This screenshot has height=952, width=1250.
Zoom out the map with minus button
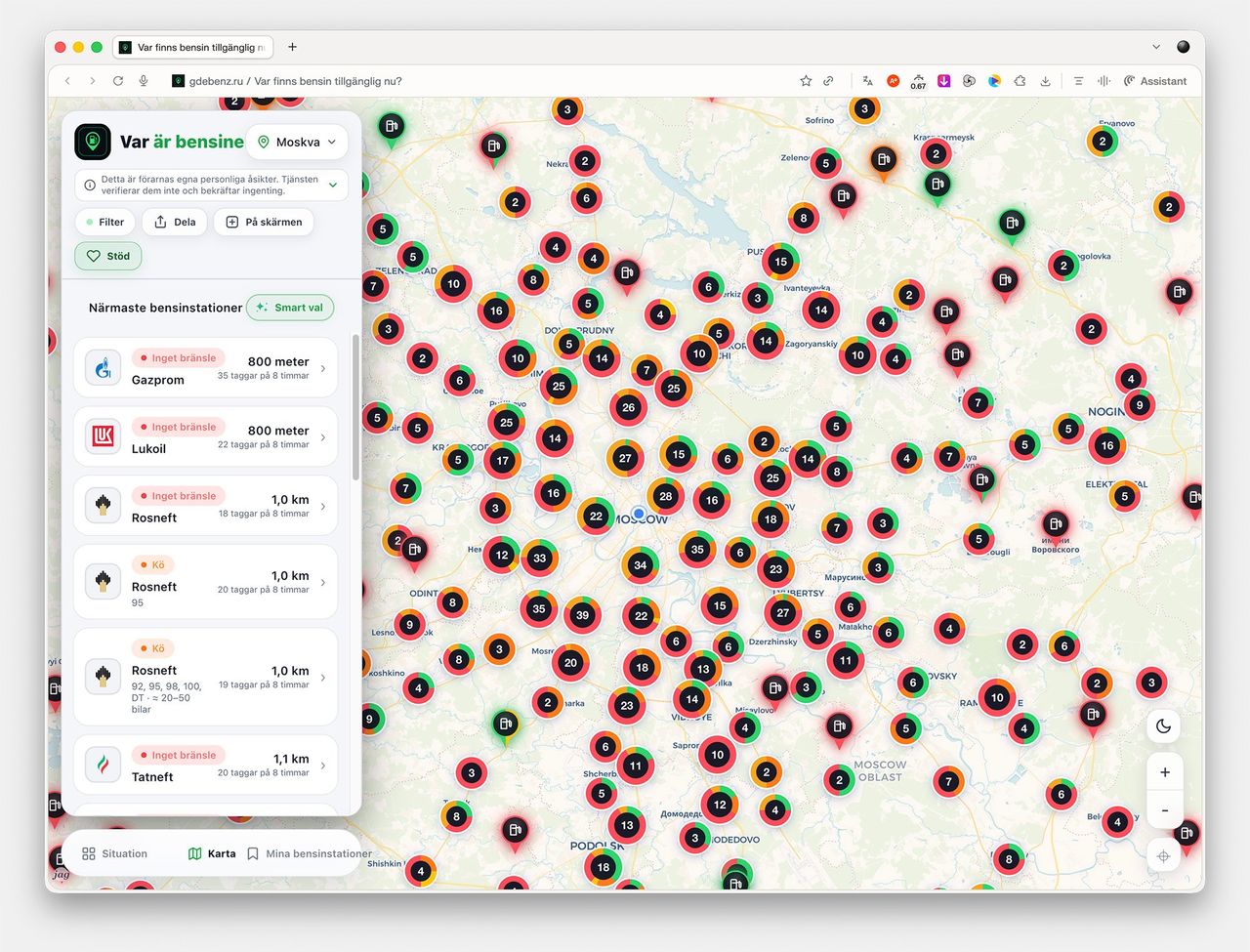tap(1164, 810)
